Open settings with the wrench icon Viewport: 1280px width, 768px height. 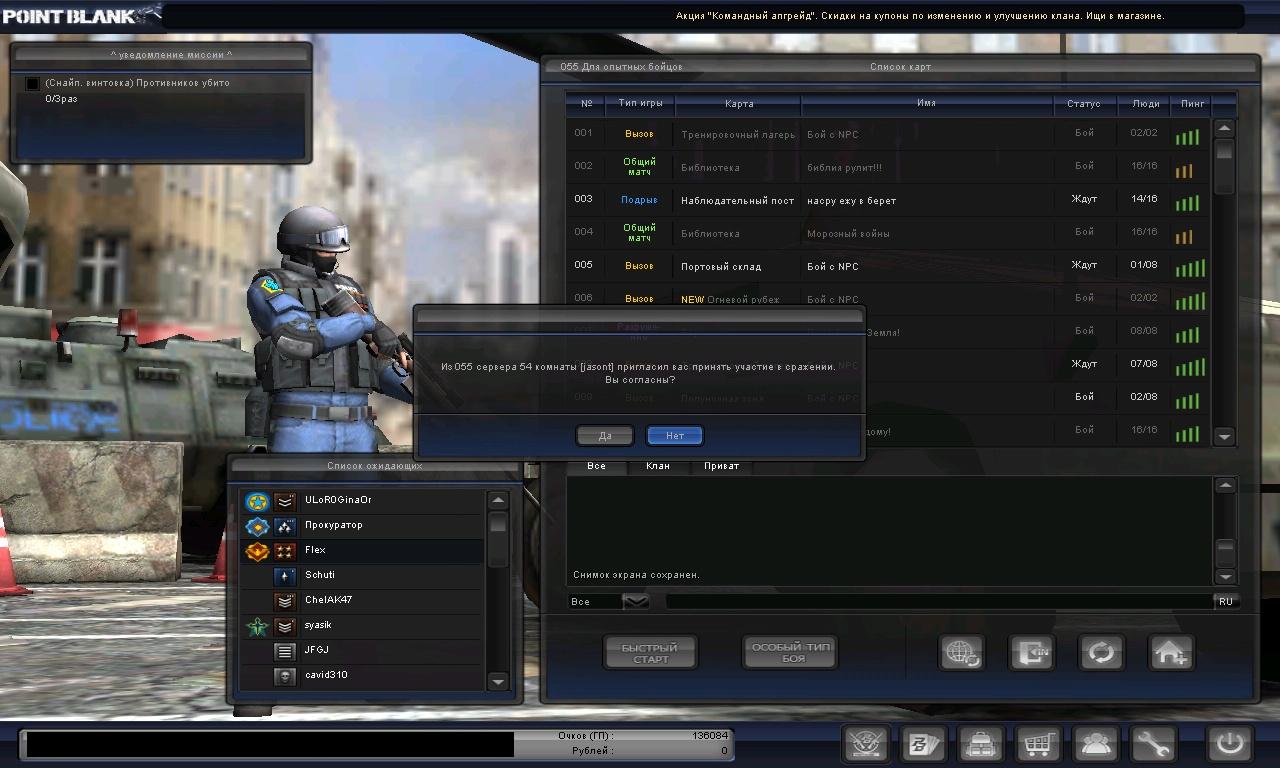pos(1152,744)
